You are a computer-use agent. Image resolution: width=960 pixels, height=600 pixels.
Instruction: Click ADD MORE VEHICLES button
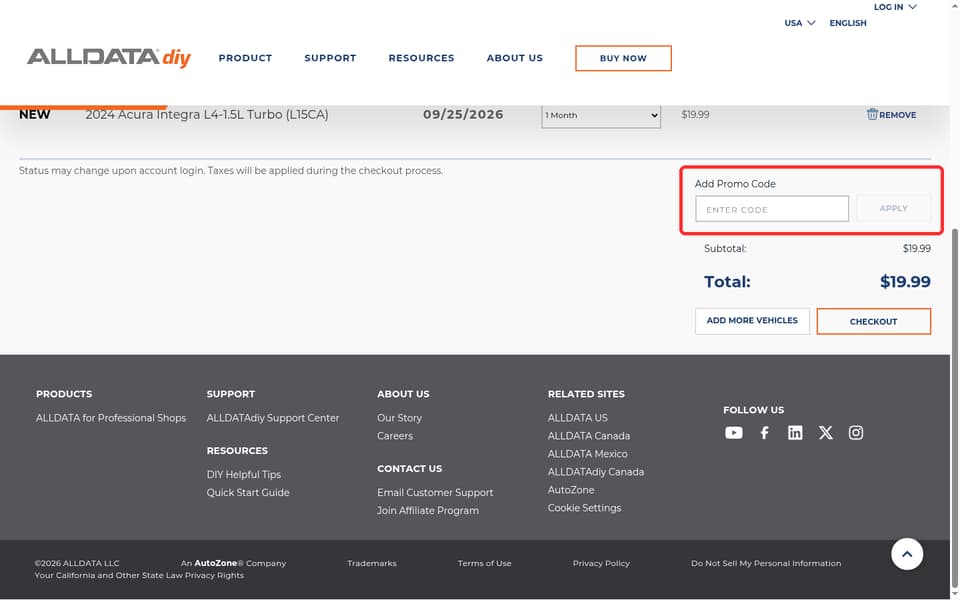(752, 321)
